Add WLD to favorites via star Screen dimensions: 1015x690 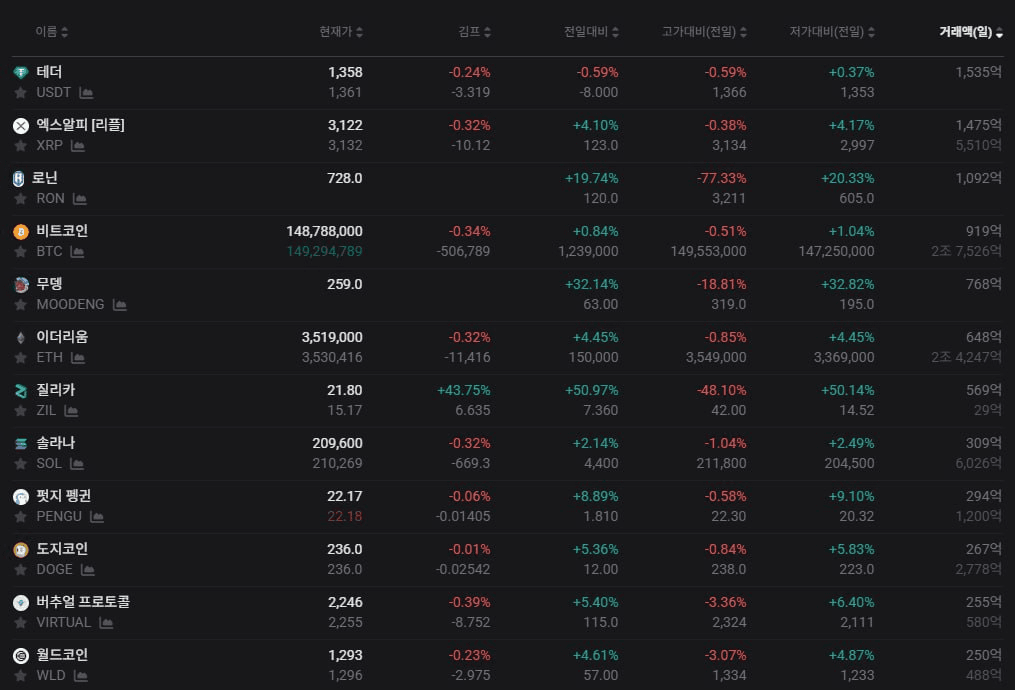(x=21, y=677)
